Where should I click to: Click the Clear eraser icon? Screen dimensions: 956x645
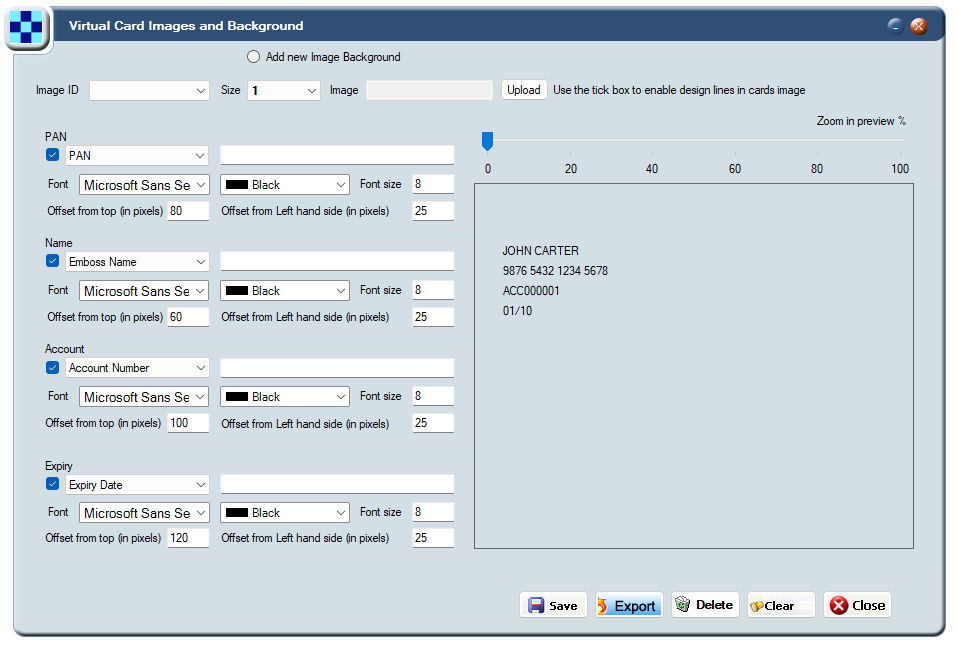coord(757,606)
